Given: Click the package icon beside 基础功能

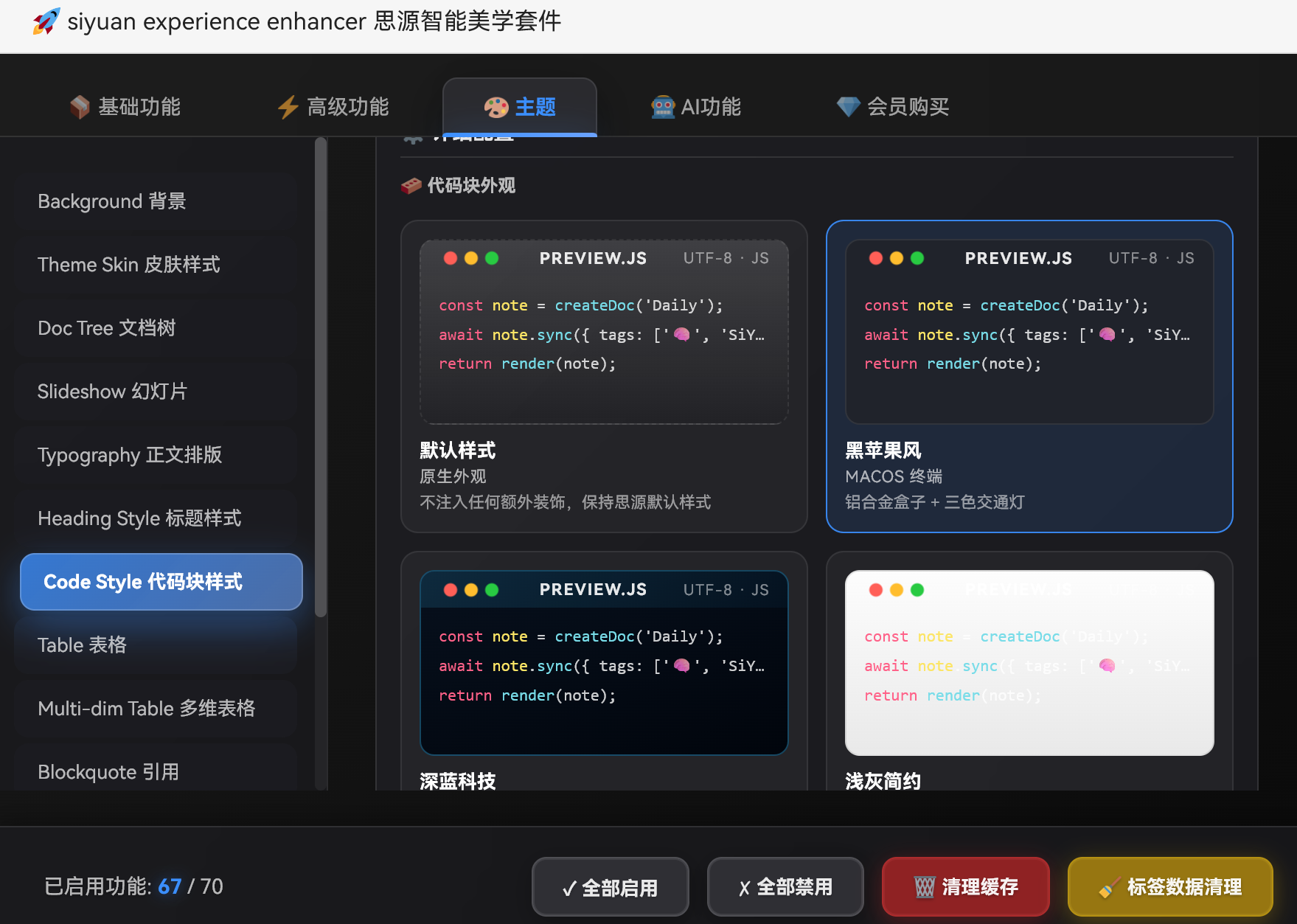Looking at the screenshot, I should pyautogui.click(x=80, y=107).
